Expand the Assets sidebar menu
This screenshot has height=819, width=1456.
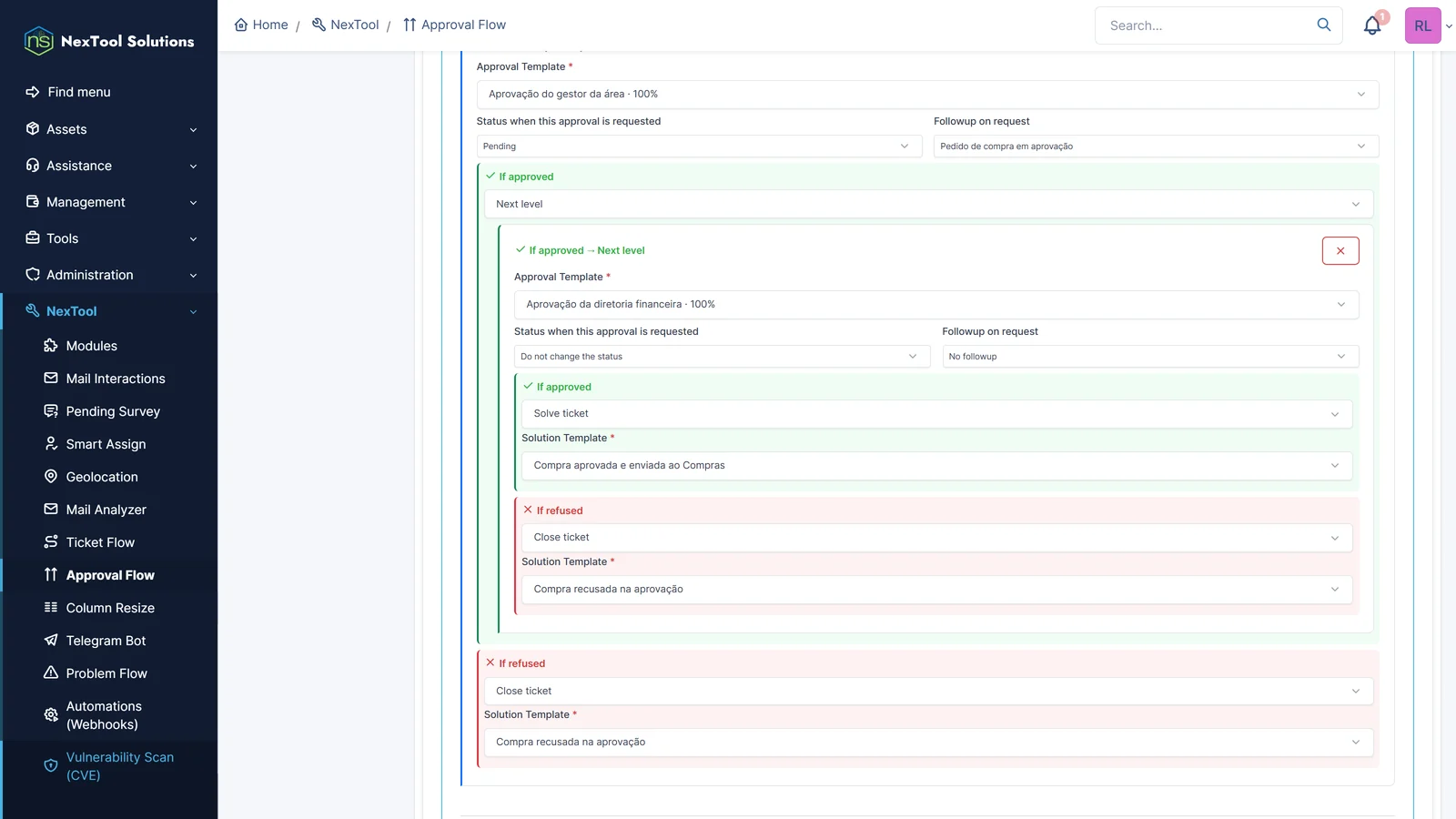click(109, 129)
